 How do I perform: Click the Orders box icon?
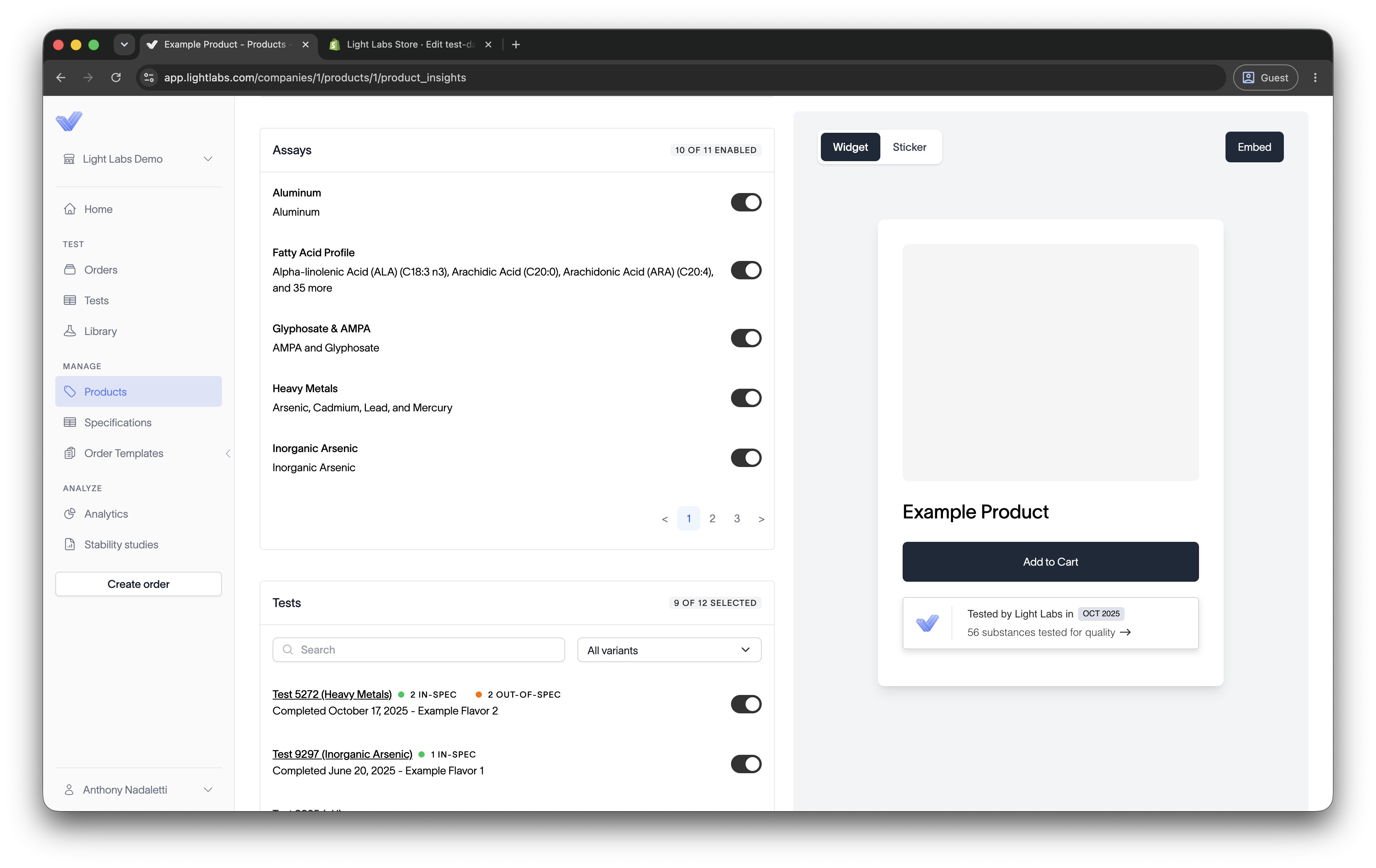pyautogui.click(x=70, y=269)
